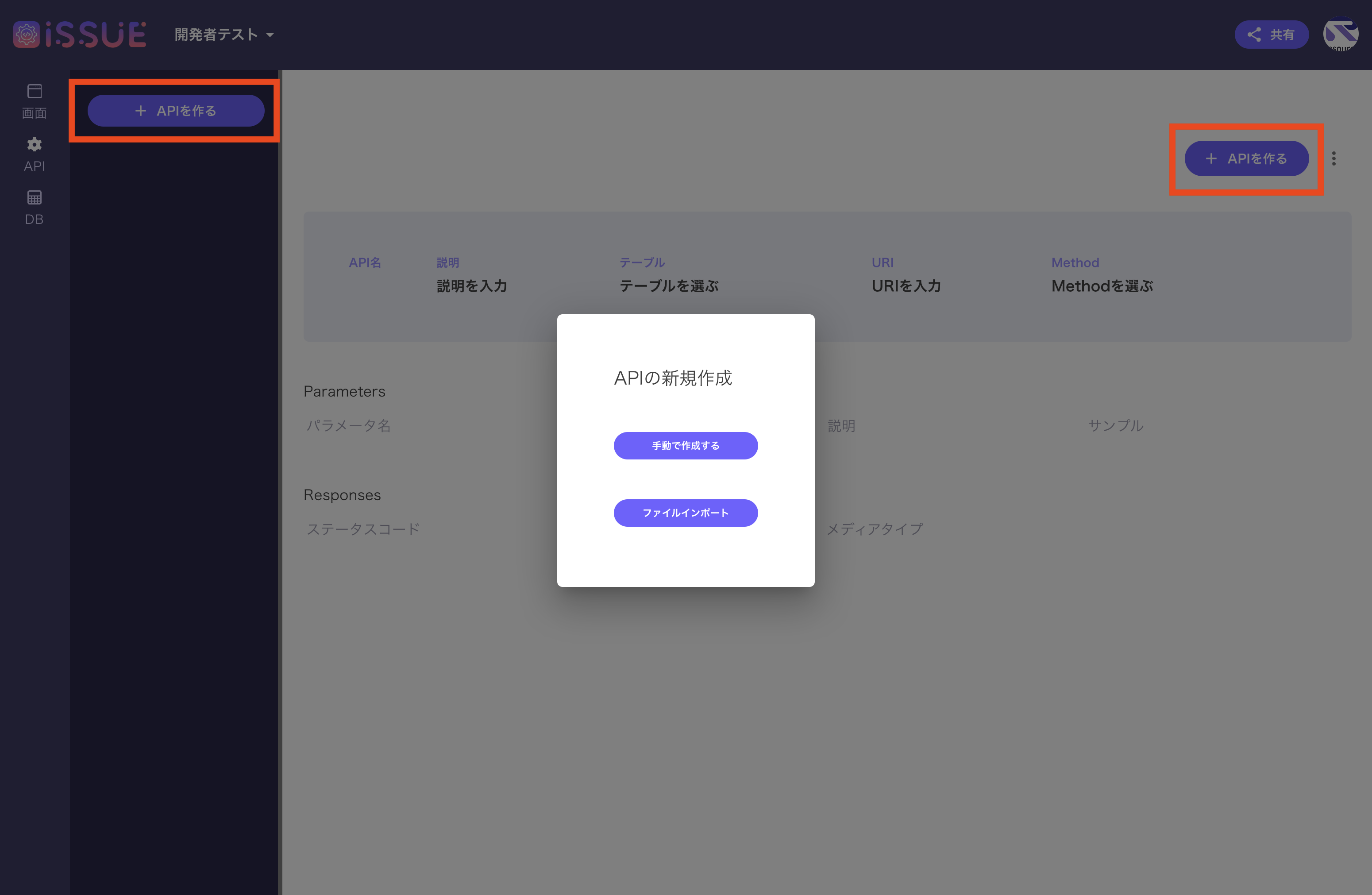Click the 説明 column header under Parameters
This screenshot has height=895, width=1372.
[842, 425]
